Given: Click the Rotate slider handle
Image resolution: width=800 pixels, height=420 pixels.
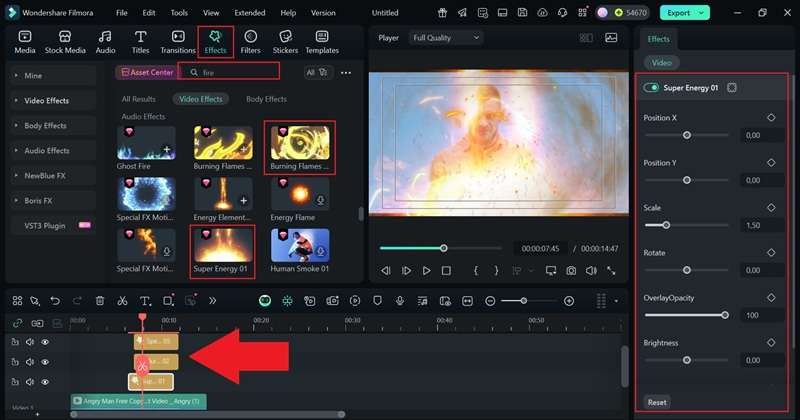Looking at the screenshot, I should coord(687,270).
